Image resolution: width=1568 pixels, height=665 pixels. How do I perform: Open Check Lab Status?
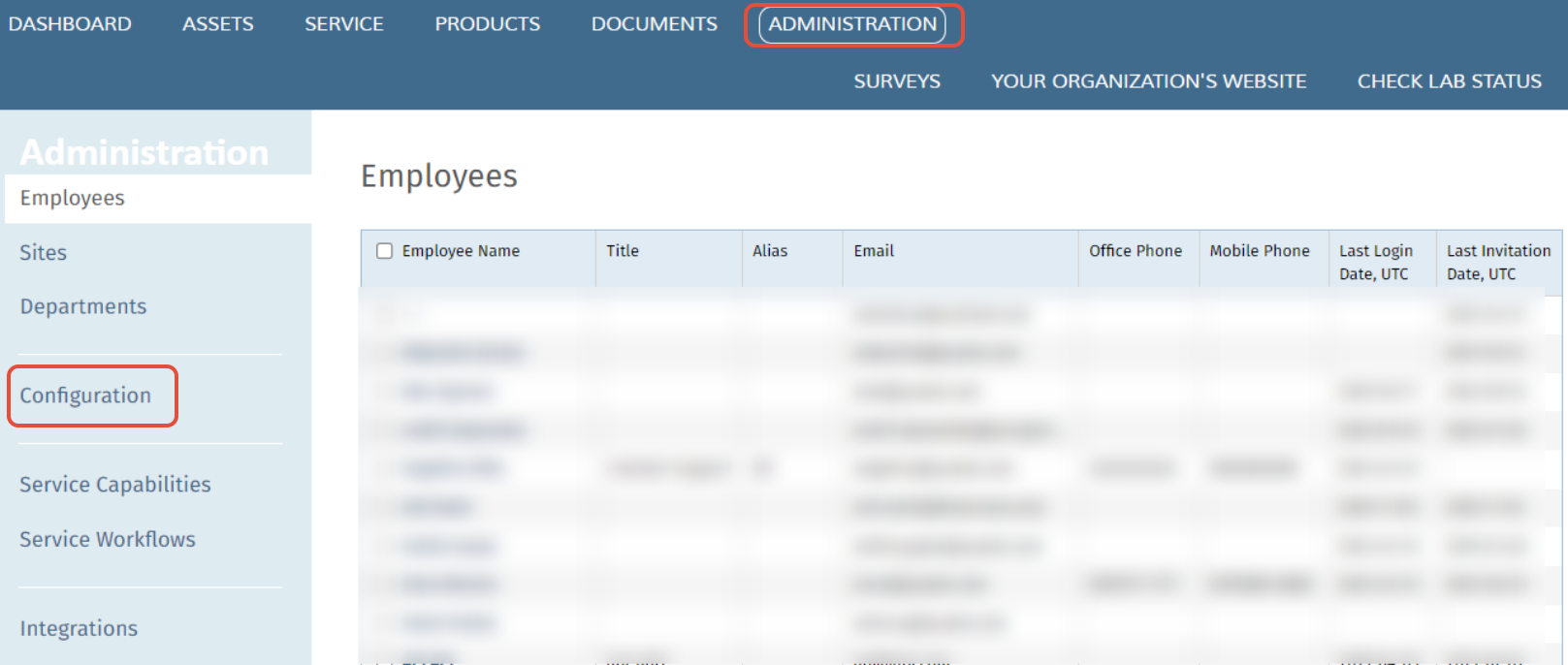1450,81
